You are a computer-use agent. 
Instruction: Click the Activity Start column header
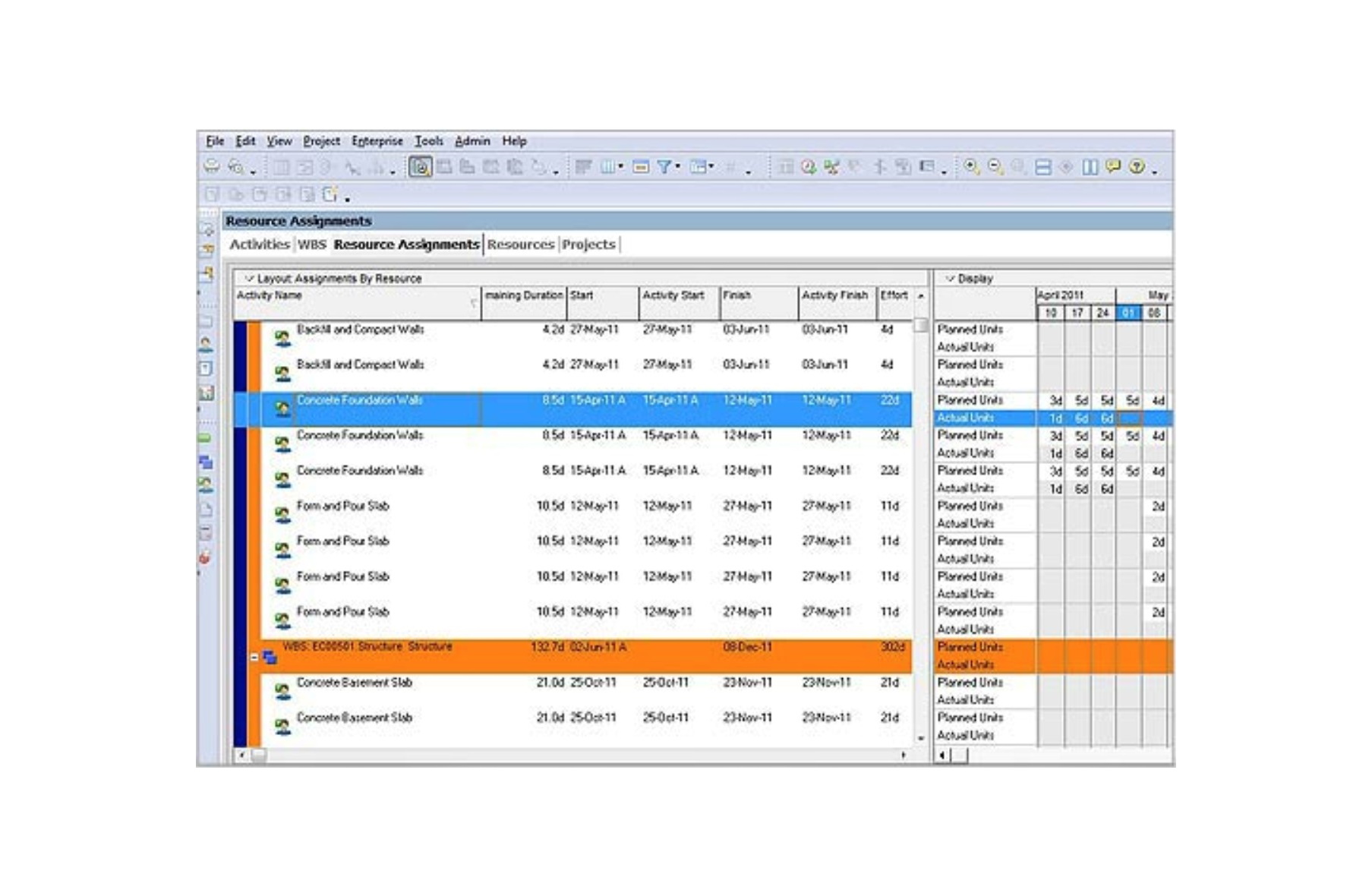point(680,303)
